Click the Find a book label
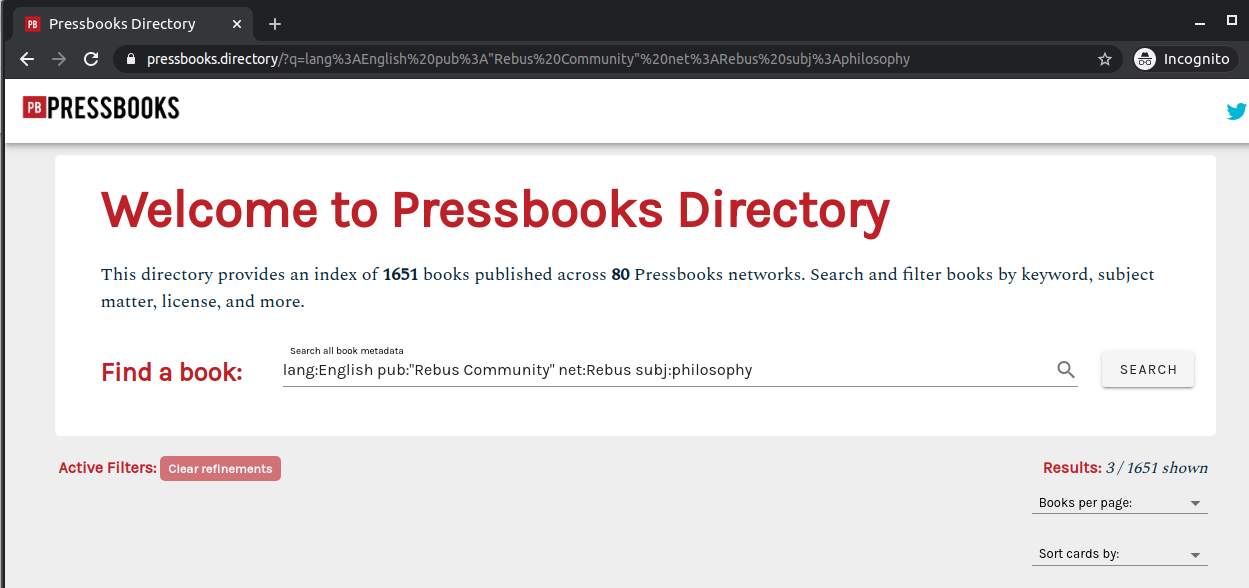 [172, 373]
